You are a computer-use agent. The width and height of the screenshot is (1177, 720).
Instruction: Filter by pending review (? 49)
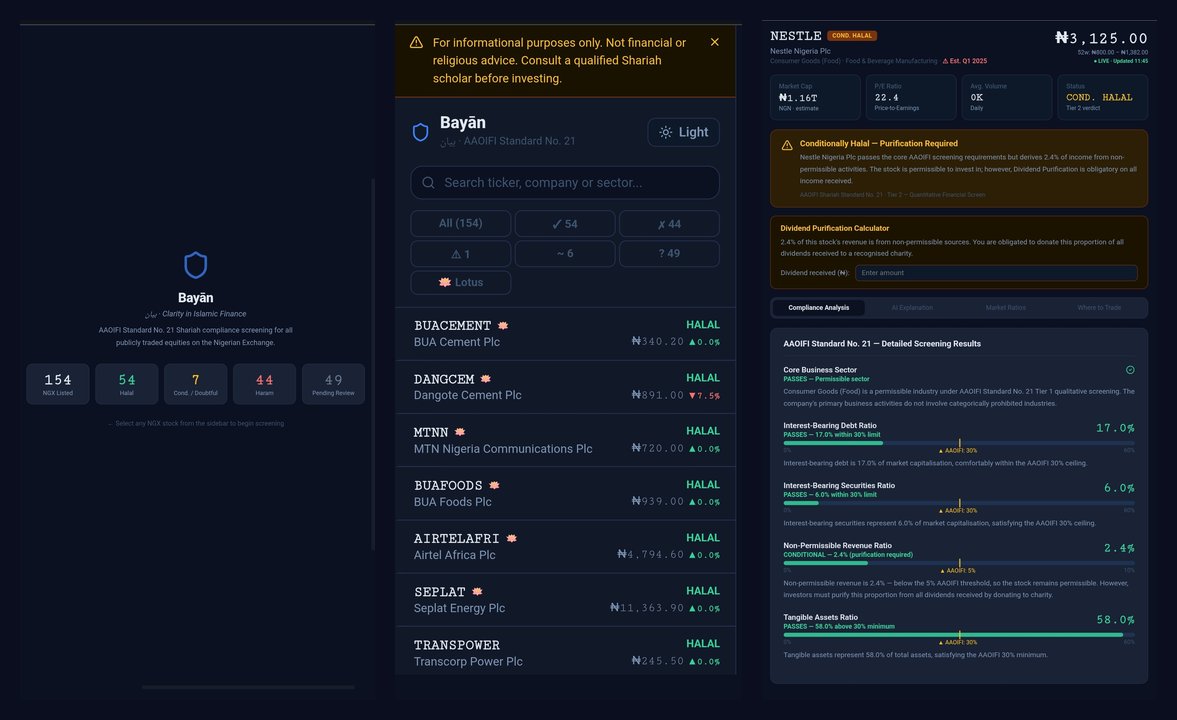click(669, 254)
